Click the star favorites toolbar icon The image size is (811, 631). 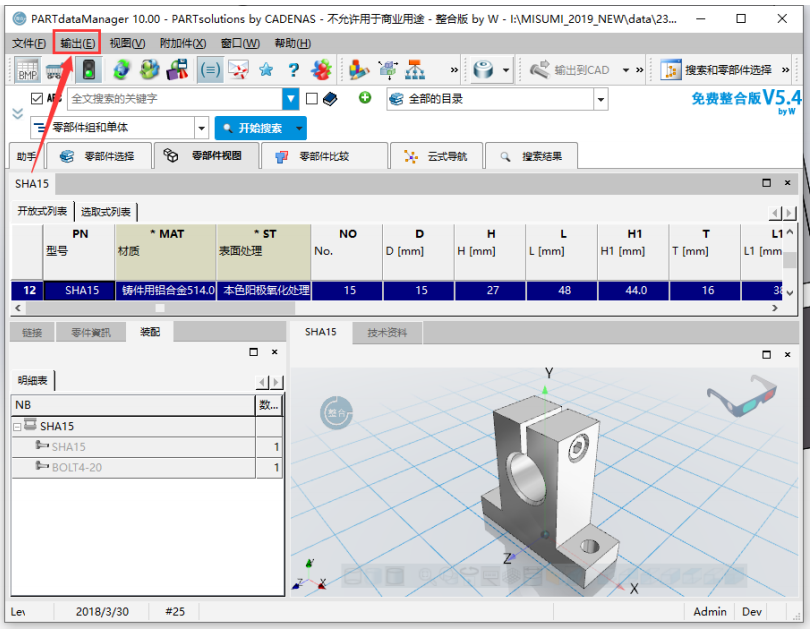pyautogui.click(x=266, y=70)
